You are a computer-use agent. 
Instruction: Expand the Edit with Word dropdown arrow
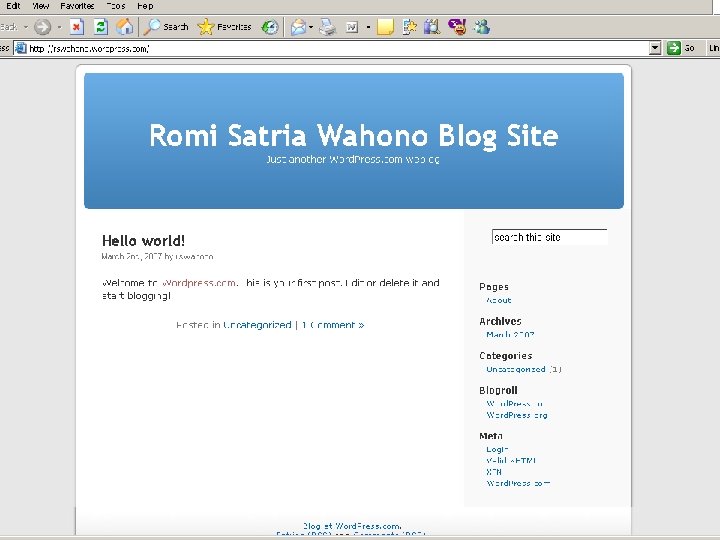click(368, 27)
